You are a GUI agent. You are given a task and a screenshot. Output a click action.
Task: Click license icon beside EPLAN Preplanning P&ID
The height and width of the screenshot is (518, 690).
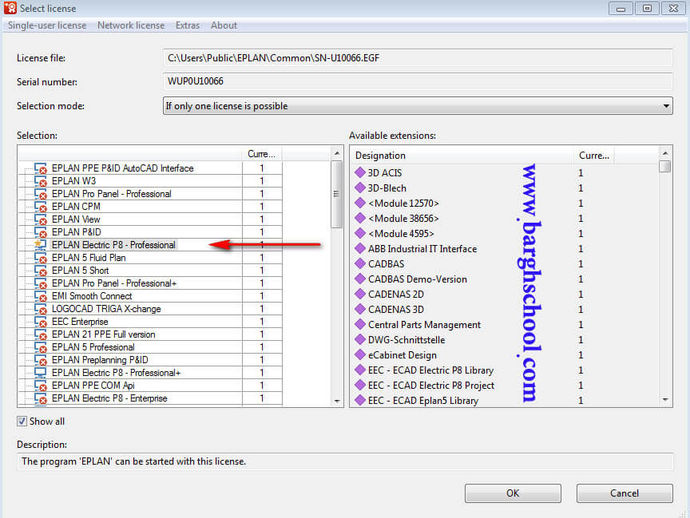click(41, 360)
